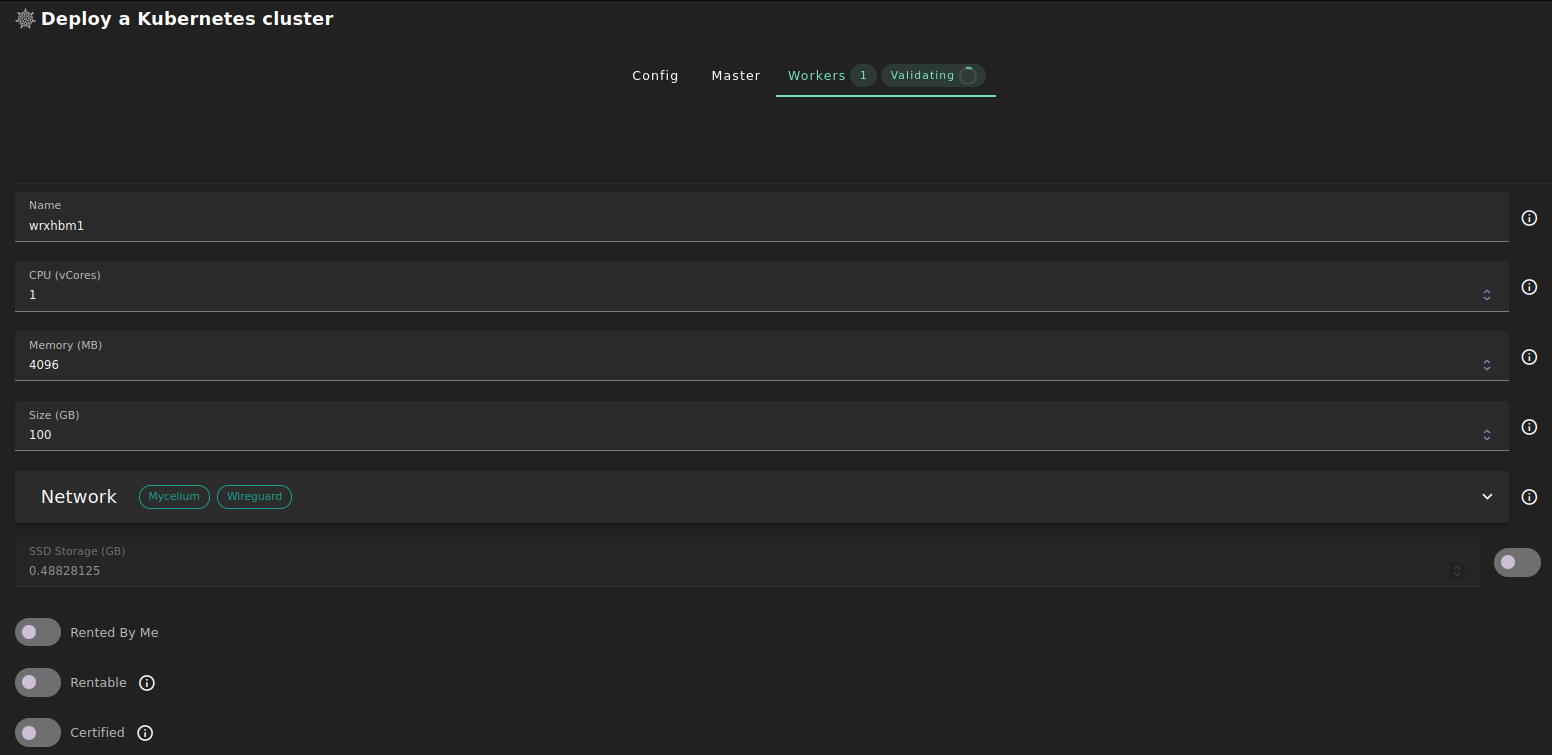Open the Master tab
This screenshot has width=1552, height=755.
tap(736, 76)
